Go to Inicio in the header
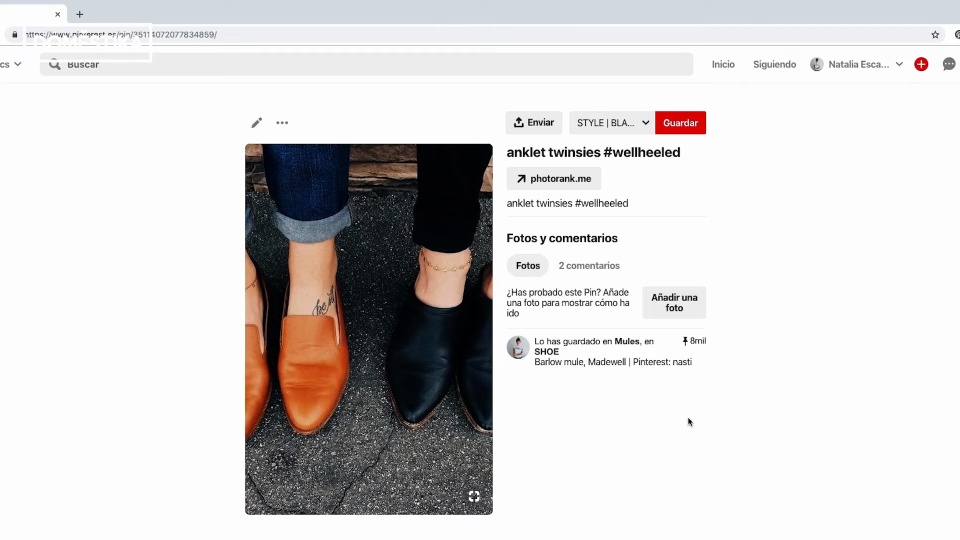 723,64
